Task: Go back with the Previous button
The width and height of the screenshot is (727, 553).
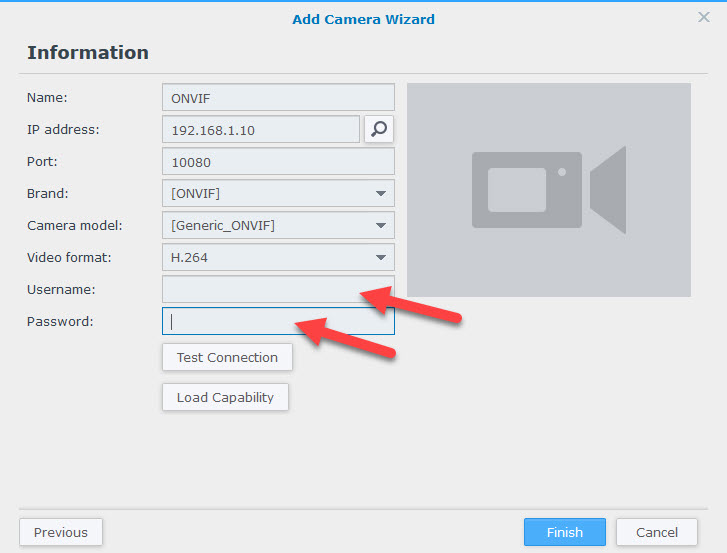Action: (x=61, y=532)
